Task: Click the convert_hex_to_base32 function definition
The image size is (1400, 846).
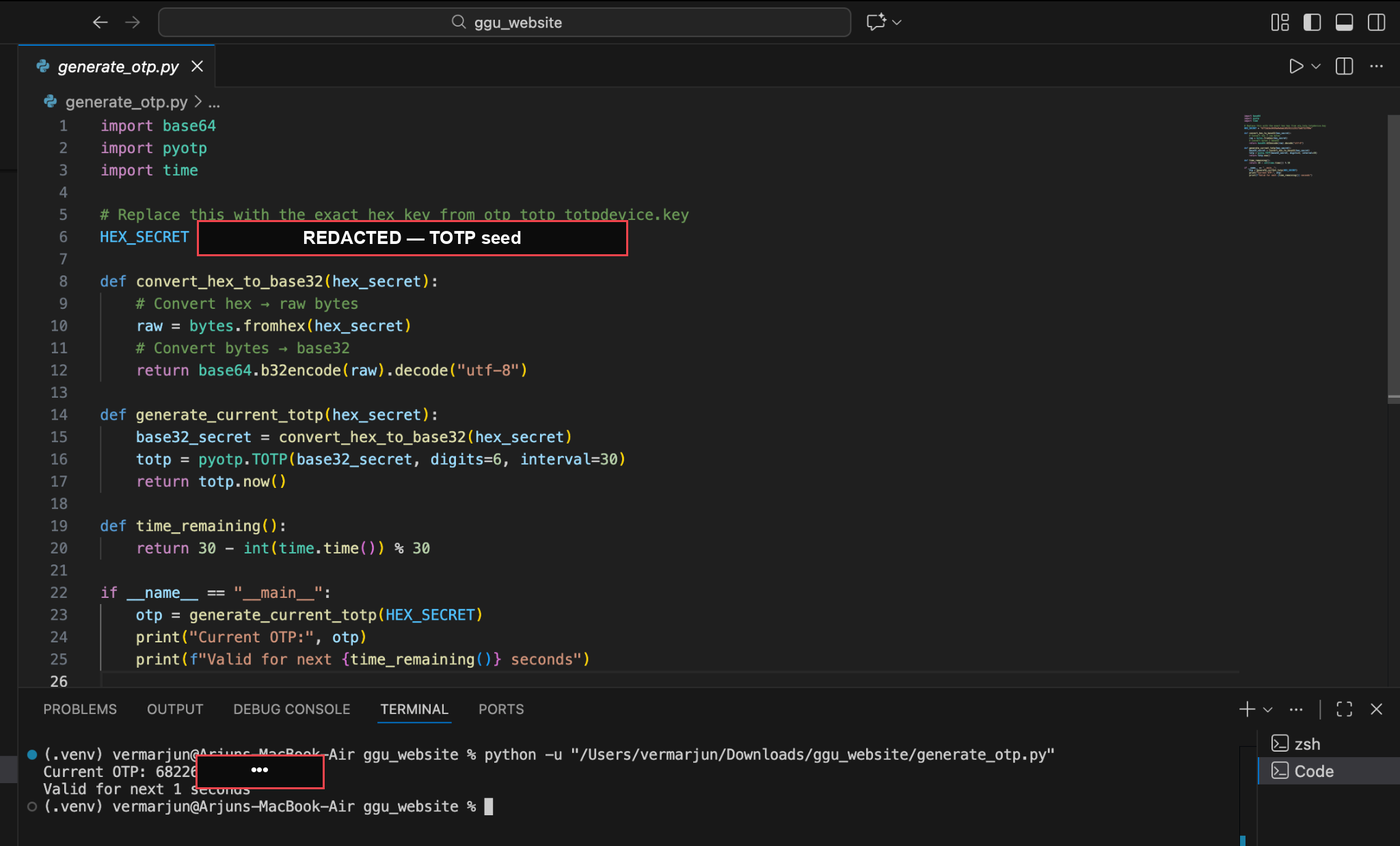Action: coord(269,281)
